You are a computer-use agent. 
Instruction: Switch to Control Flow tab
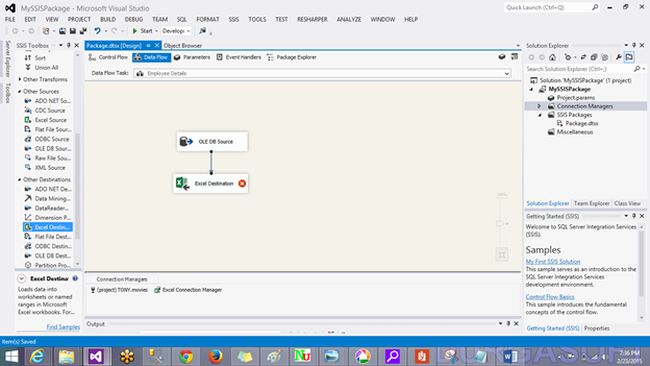click(109, 57)
